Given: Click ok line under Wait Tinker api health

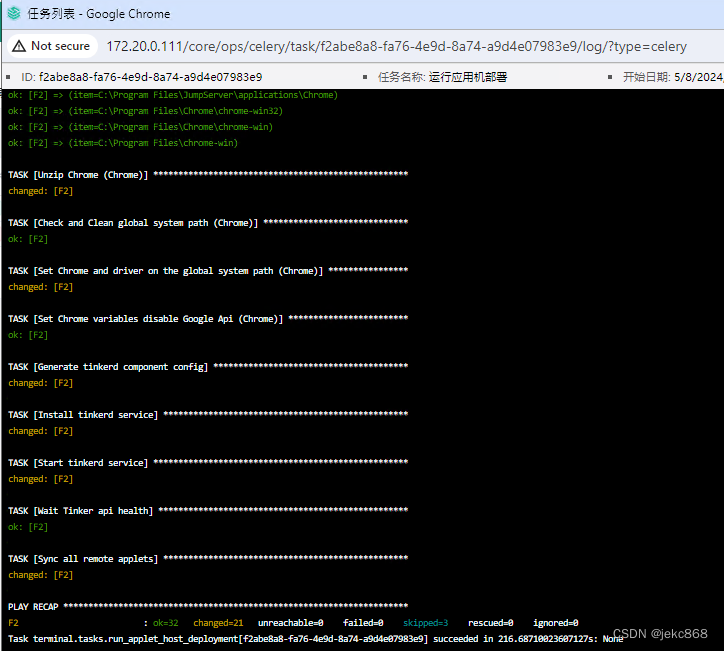Looking at the screenshot, I should 28,527.
